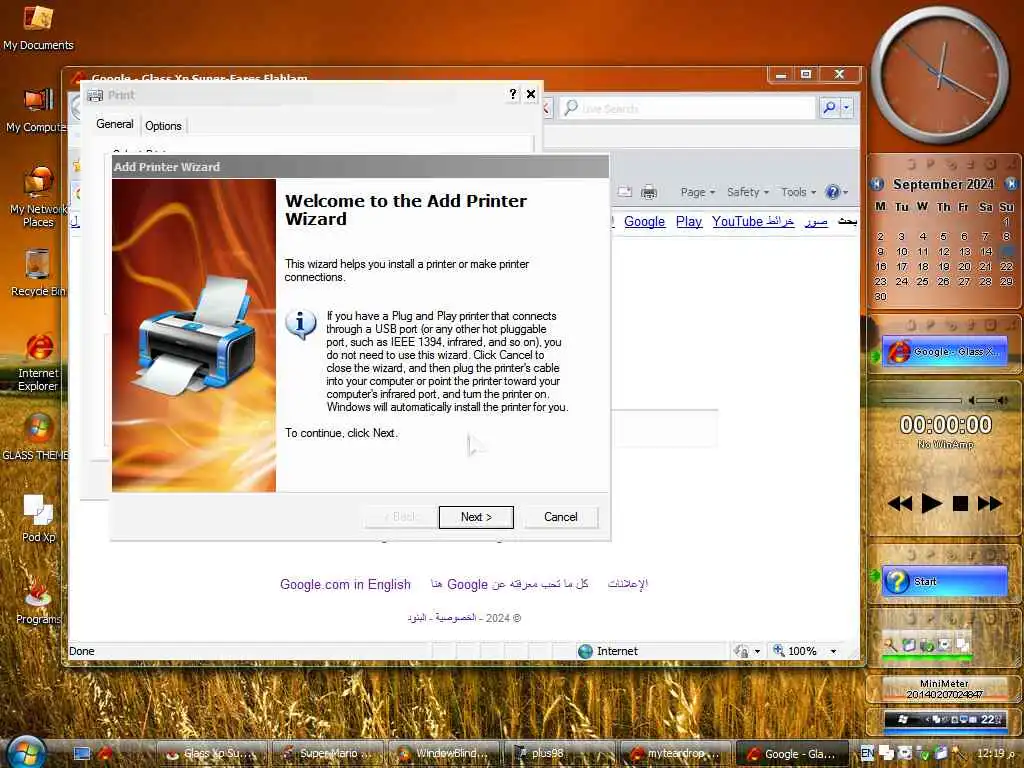This screenshot has width=1024, height=768.
Task: Open the My Computer desktop icon
Action: (x=37, y=110)
